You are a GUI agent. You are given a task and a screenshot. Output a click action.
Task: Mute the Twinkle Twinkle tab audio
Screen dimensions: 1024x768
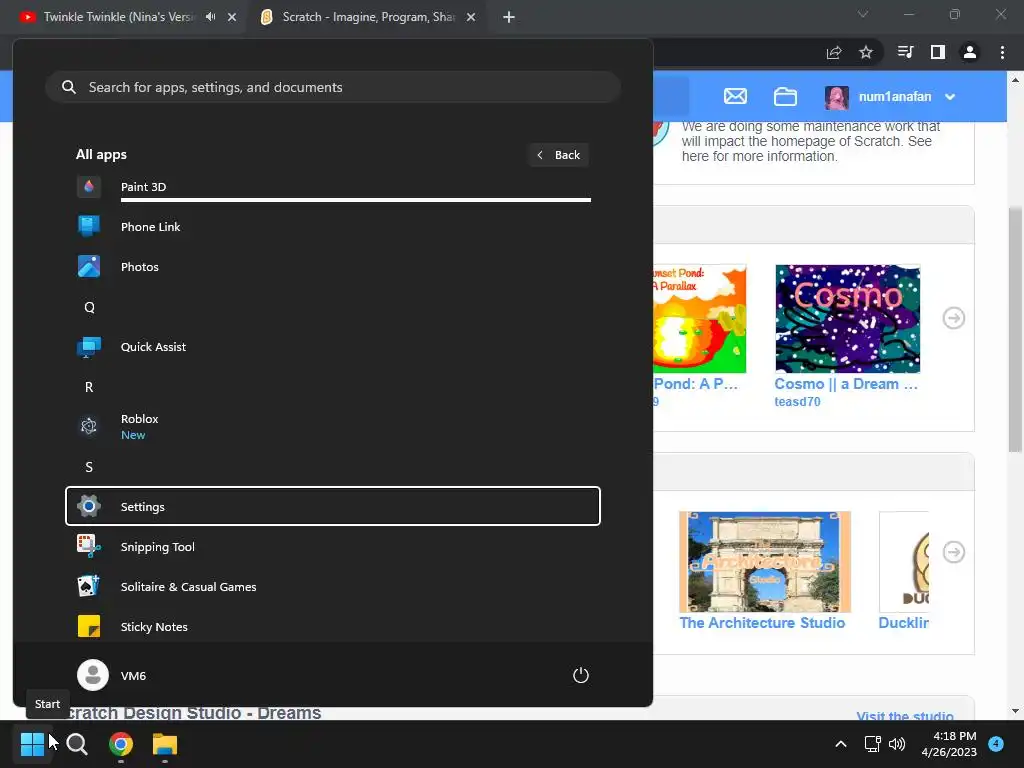tap(210, 17)
